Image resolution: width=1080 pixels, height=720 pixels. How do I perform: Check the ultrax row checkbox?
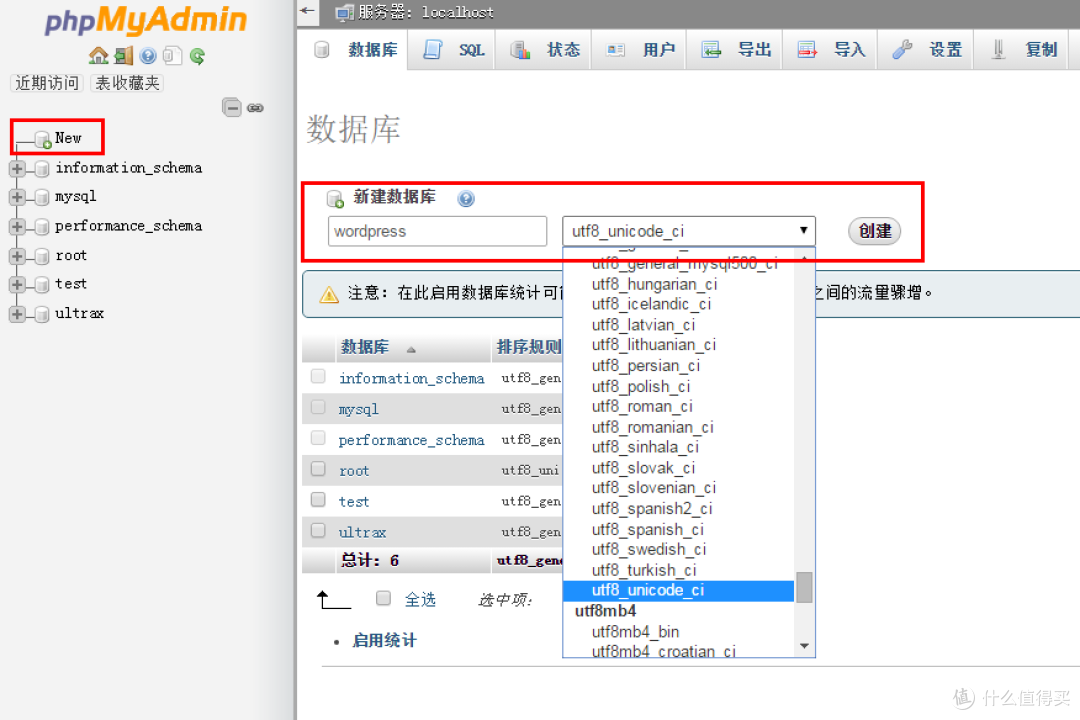pyautogui.click(x=318, y=531)
